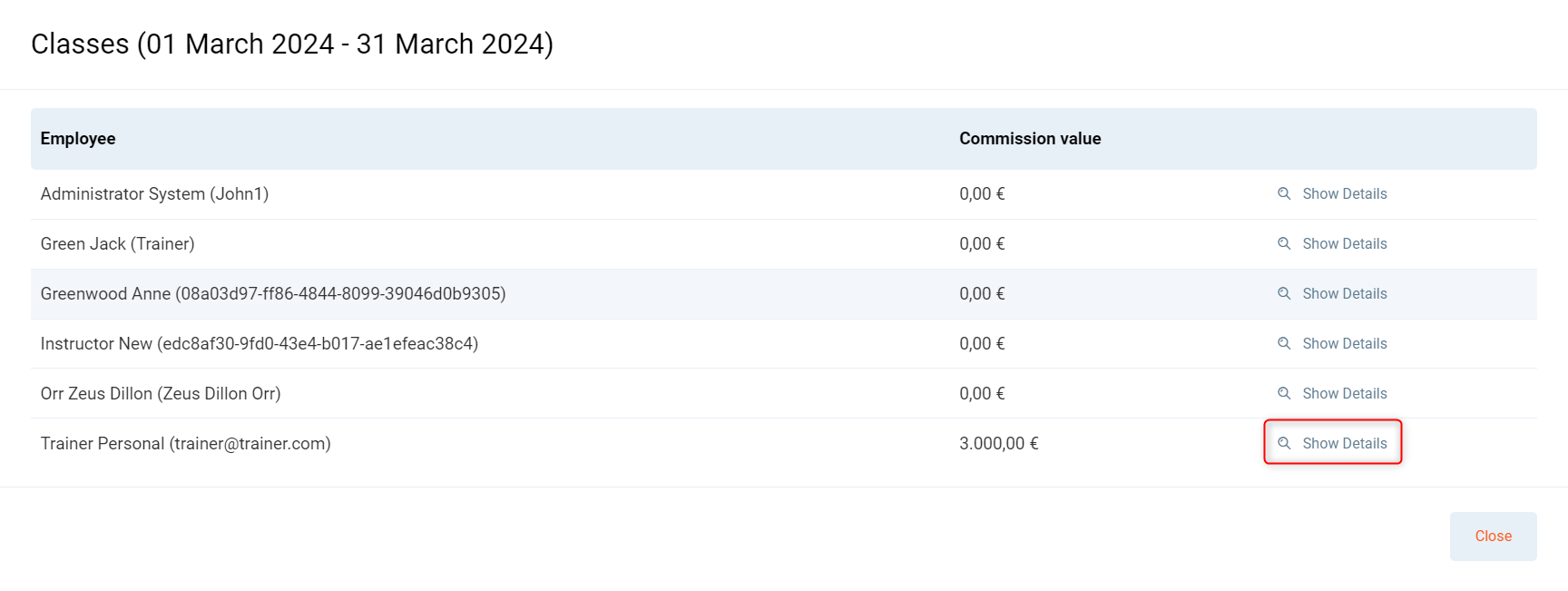Open Show Details link for Instructor New

1344,343
